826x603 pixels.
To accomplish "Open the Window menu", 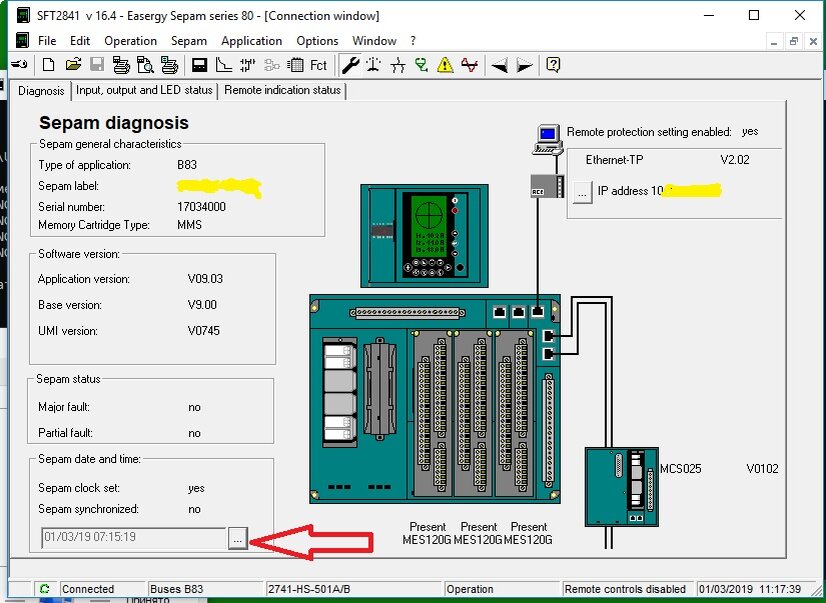I will [374, 41].
